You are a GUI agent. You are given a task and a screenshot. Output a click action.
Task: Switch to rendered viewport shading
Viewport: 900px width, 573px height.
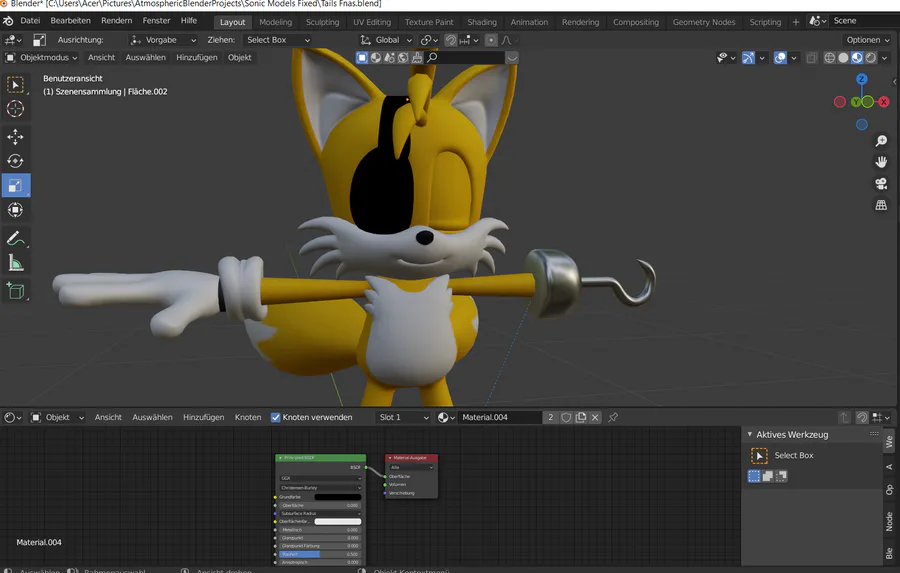point(871,57)
